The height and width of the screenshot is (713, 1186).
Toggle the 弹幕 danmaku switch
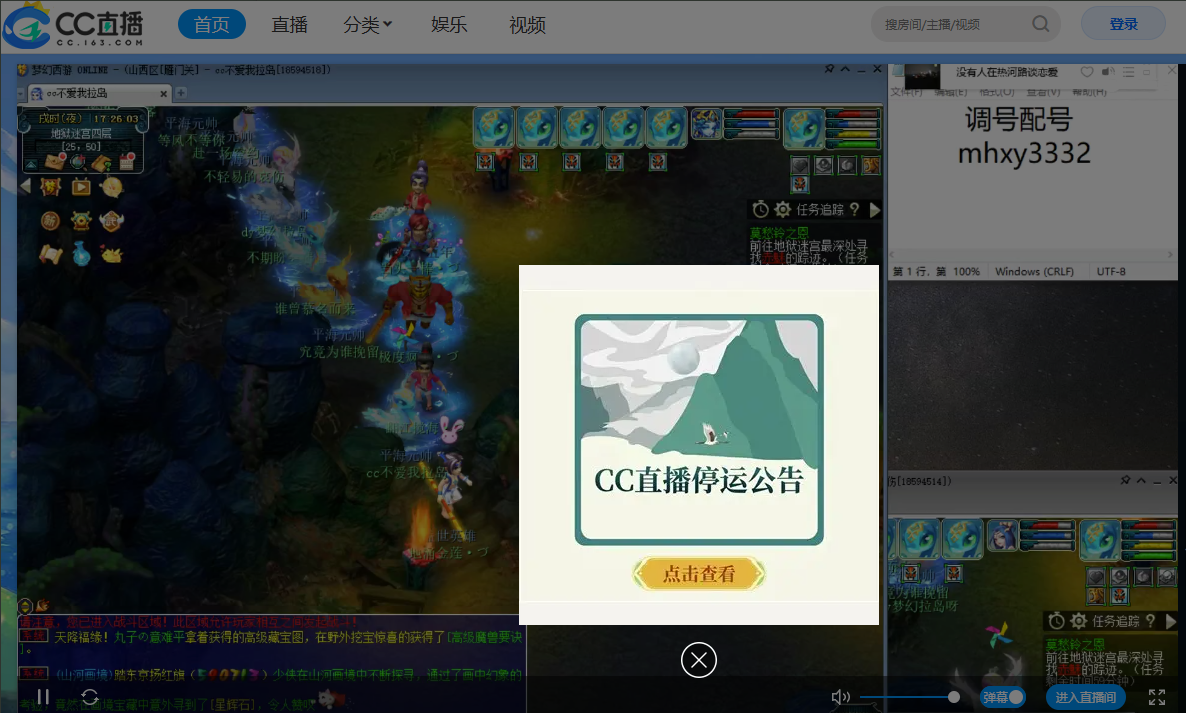[x=1003, y=696]
